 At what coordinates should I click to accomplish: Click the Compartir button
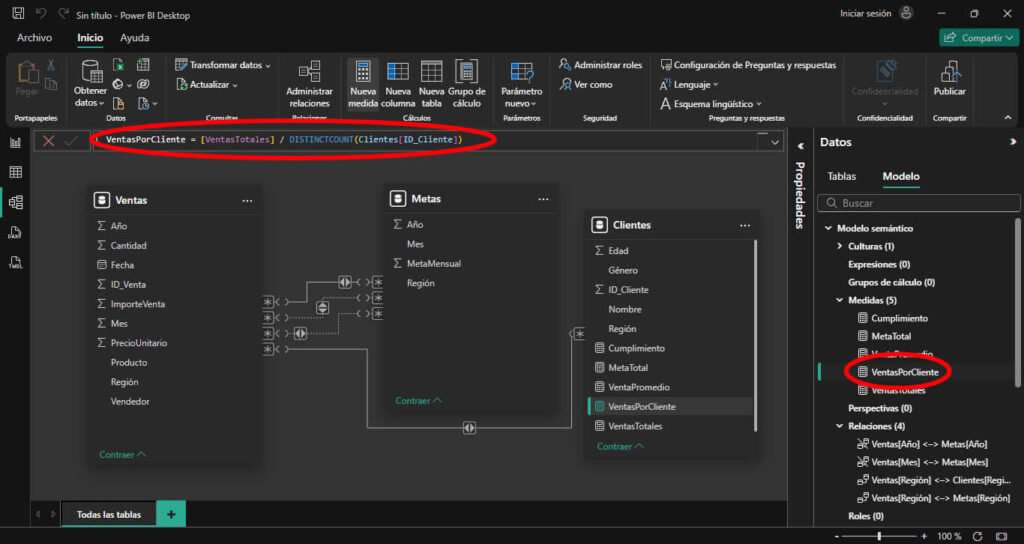tap(978, 38)
